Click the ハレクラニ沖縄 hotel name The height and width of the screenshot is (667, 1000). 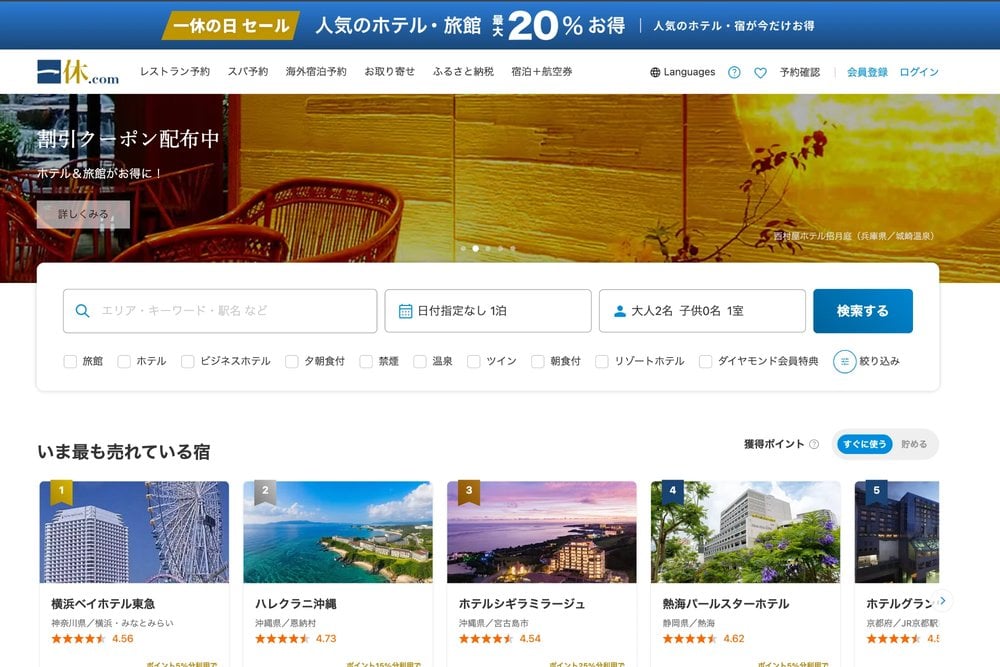click(x=296, y=604)
